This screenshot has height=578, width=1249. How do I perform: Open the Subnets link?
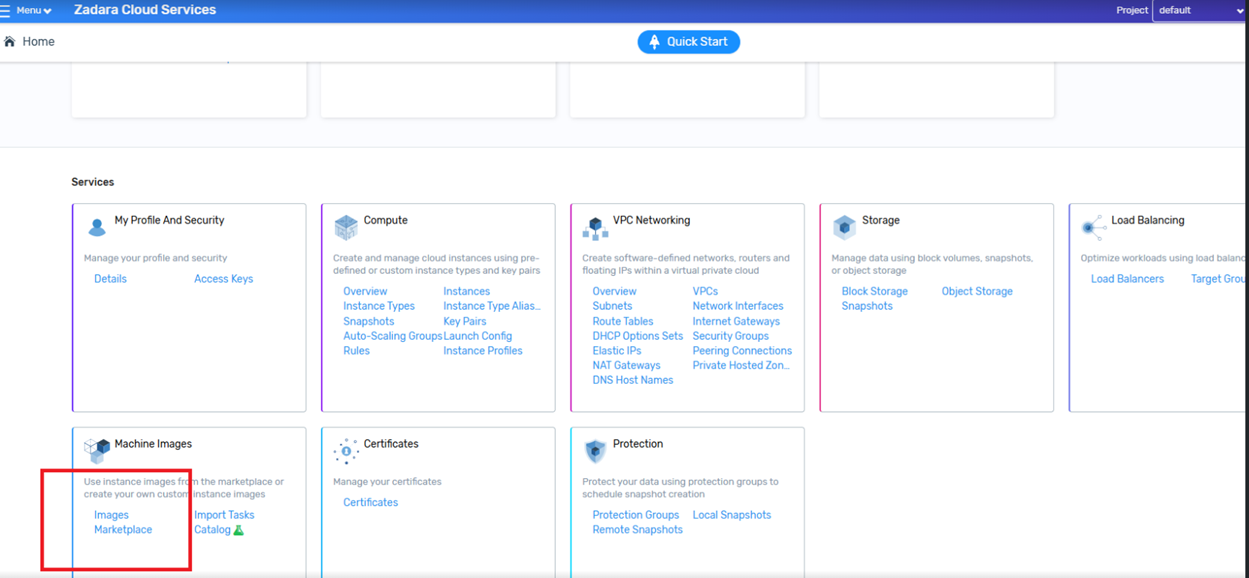click(x=612, y=306)
